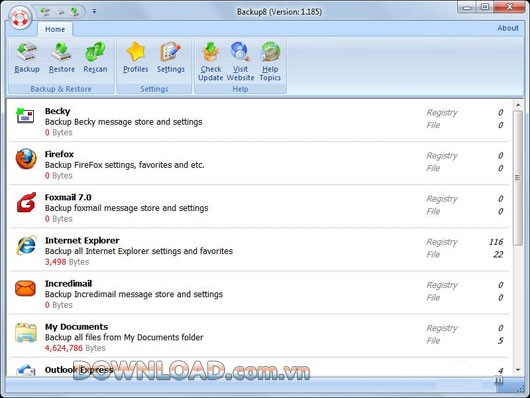Image resolution: width=530 pixels, height=398 pixels.
Task: Click the '3,498 Bytes' size text
Action: point(67,262)
